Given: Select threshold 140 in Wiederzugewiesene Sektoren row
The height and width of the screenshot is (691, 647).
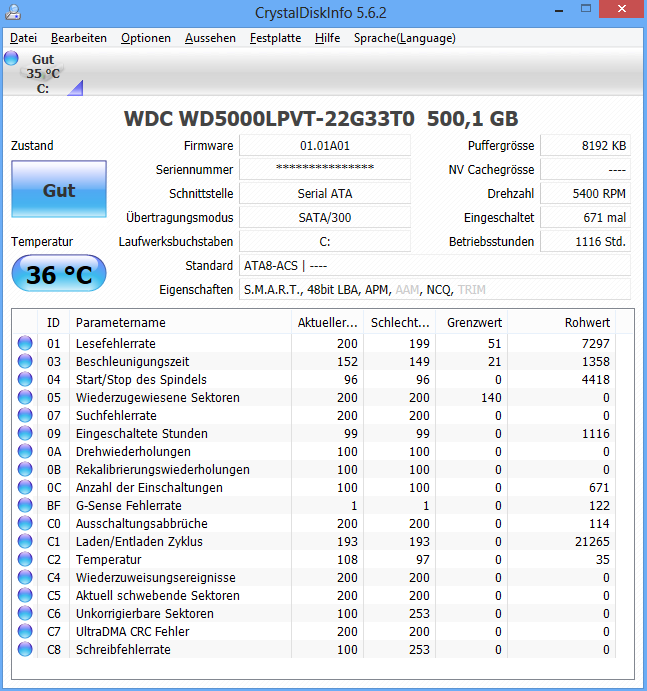Looking at the screenshot, I should 491,398.
